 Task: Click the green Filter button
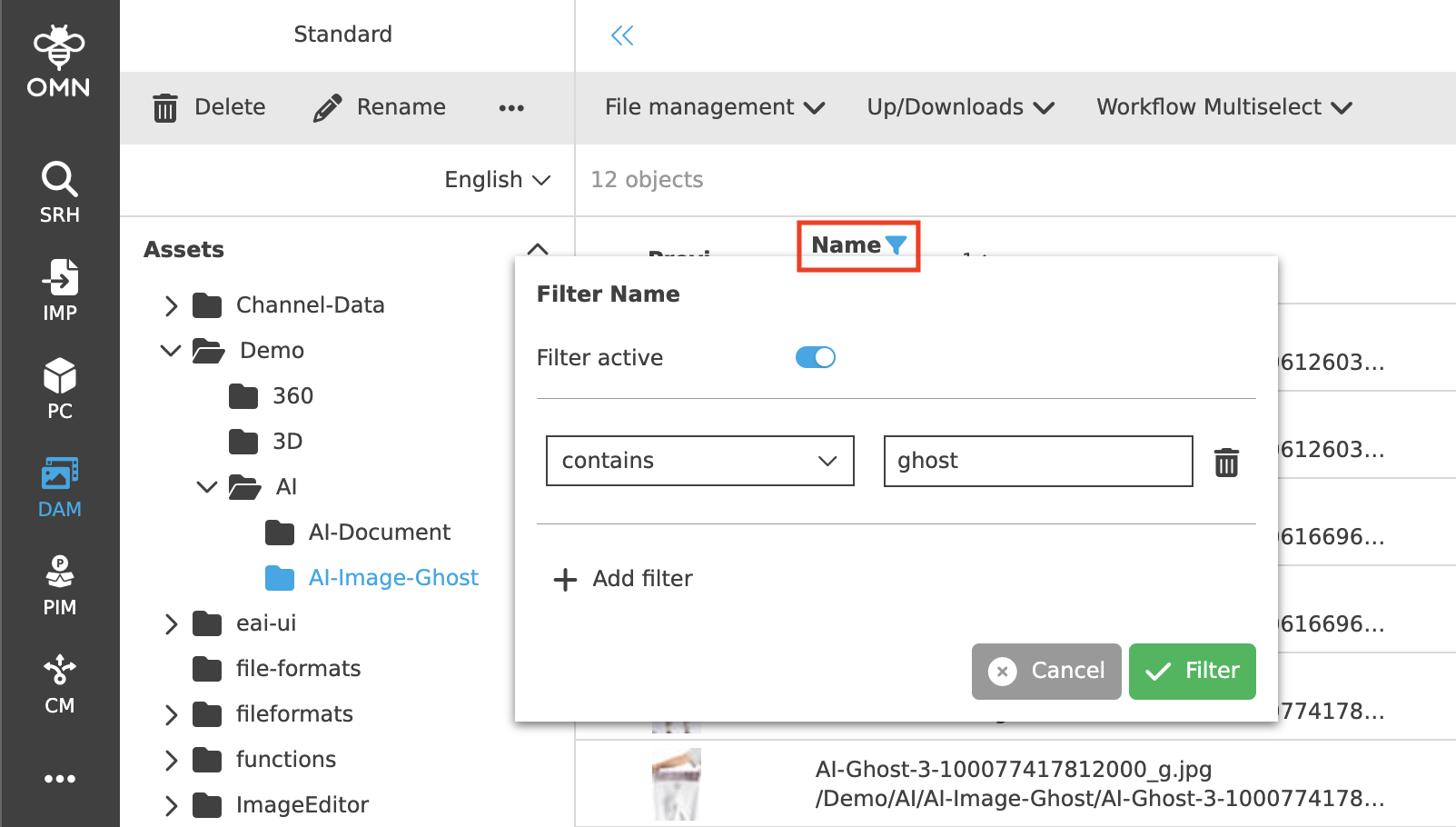[x=1192, y=672]
